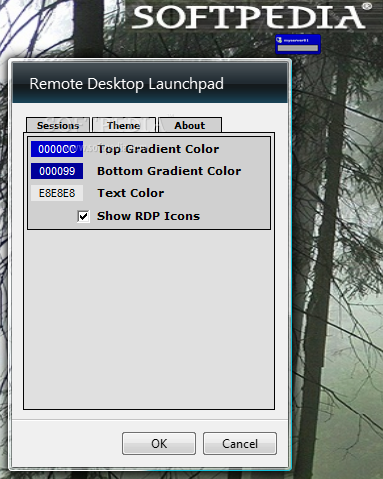Screen dimensions: 383x479
Task: Open the About tab
Action: coord(190,125)
